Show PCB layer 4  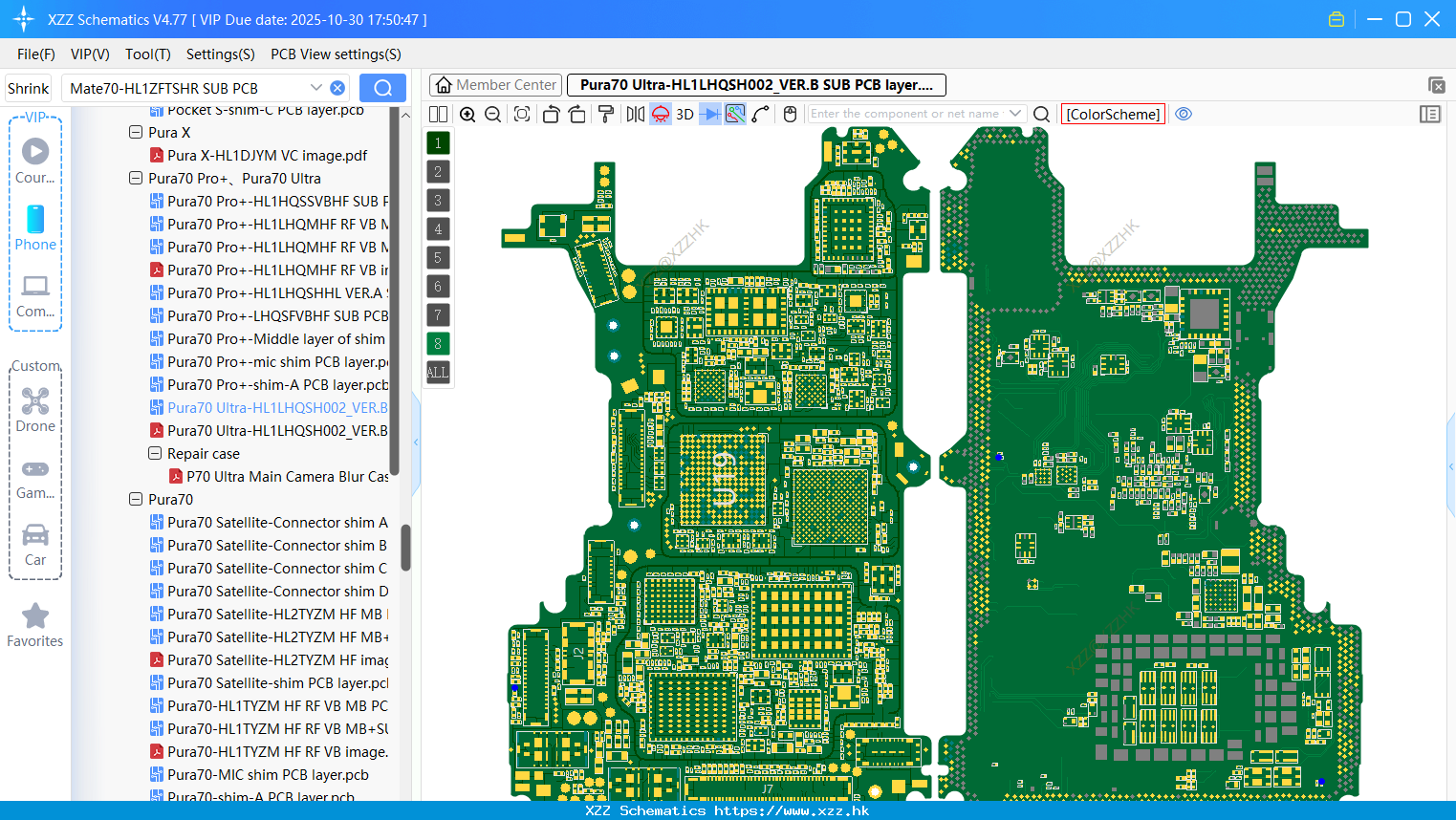[438, 229]
